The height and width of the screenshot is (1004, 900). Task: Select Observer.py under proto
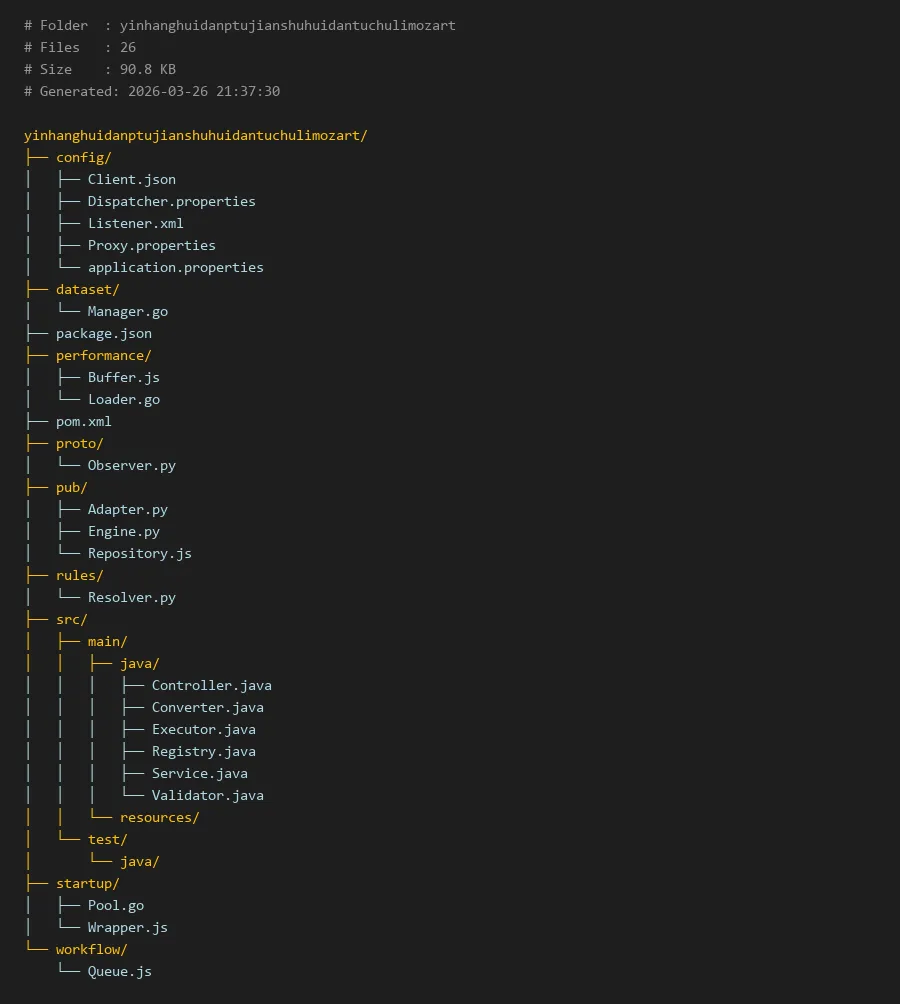131,465
